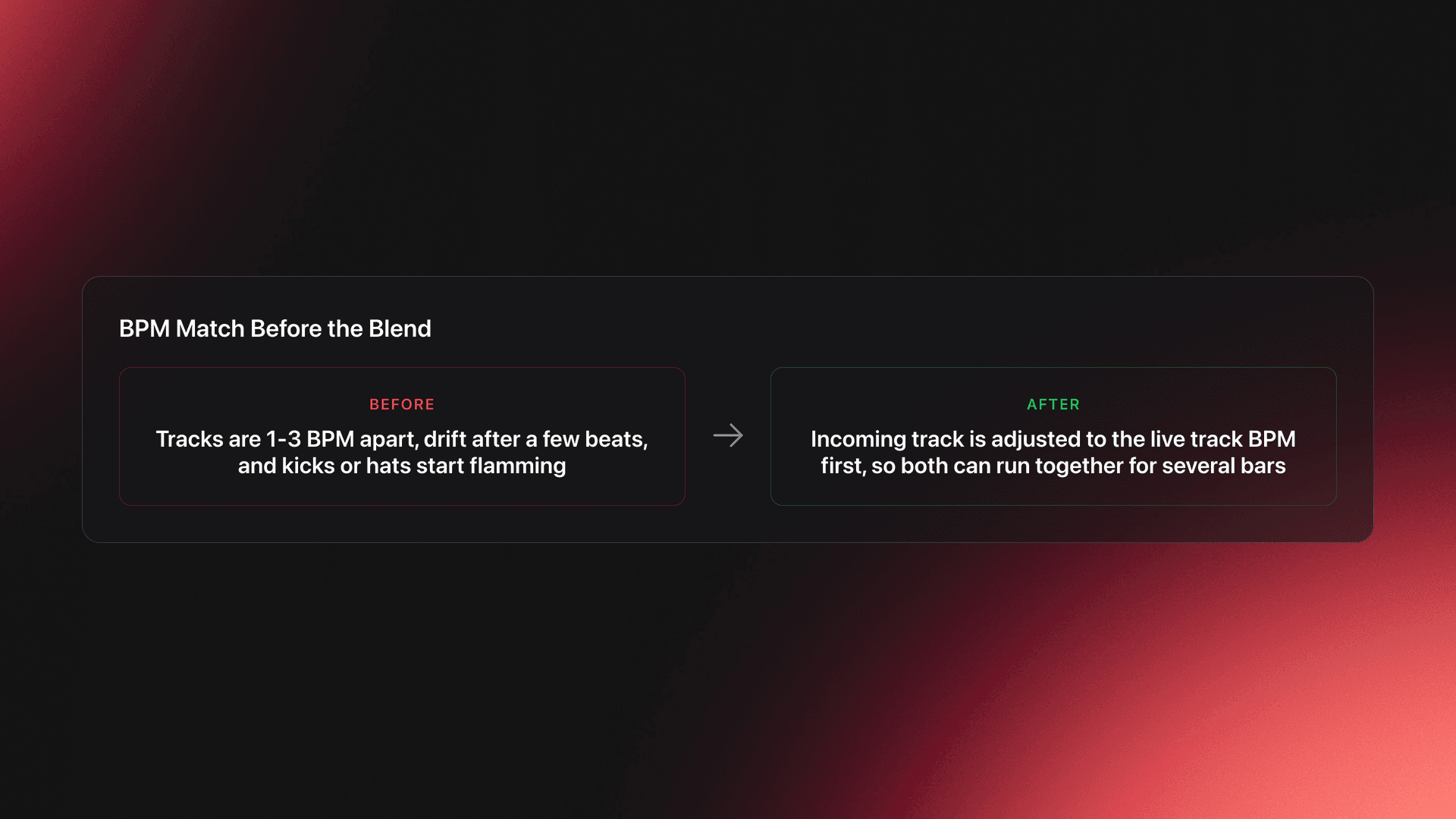Click "few beats," in the Before card
1456x819 pixels.
(x=595, y=439)
